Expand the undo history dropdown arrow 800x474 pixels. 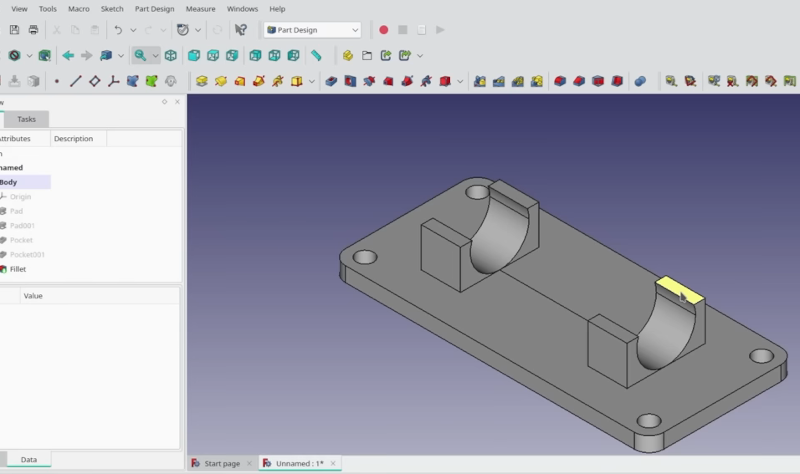(x=134, y=30)
